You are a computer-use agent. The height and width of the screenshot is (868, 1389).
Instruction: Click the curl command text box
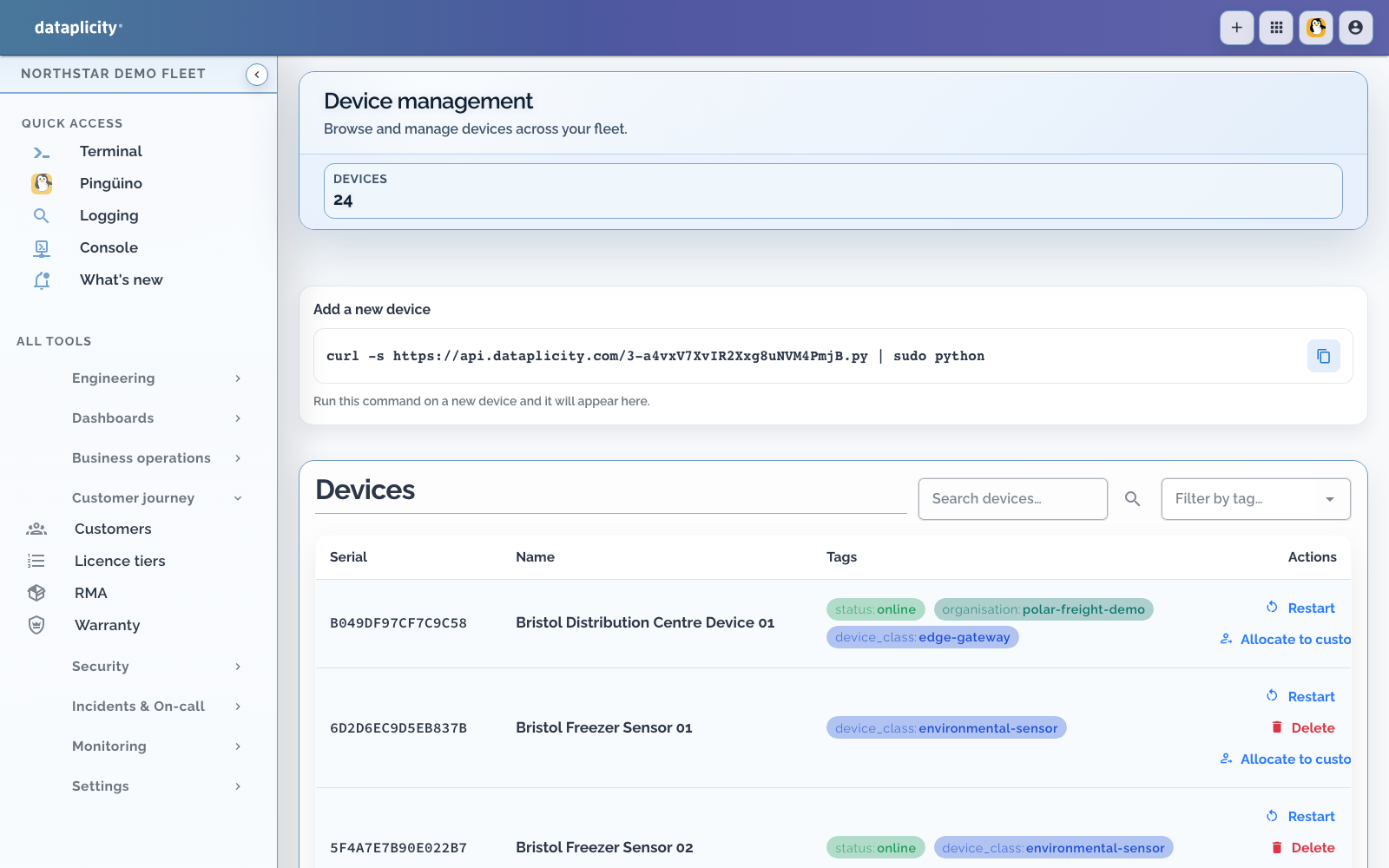tap(833, 356)
